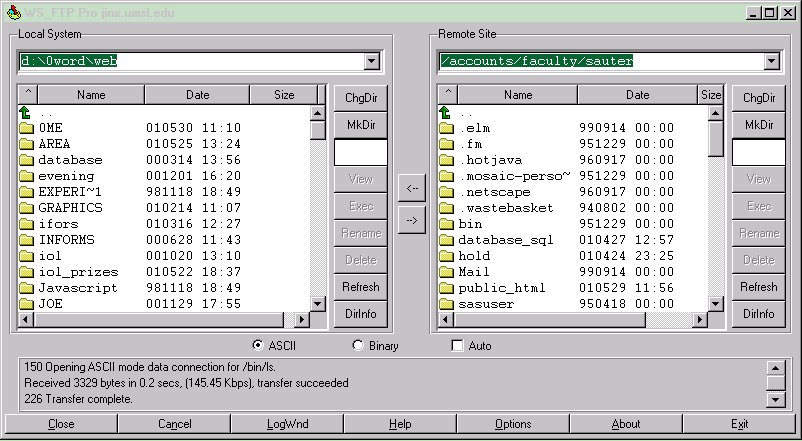The image size is (802, 441).
Task: Click the local file mask input field
Action: [x=359, y=152]
